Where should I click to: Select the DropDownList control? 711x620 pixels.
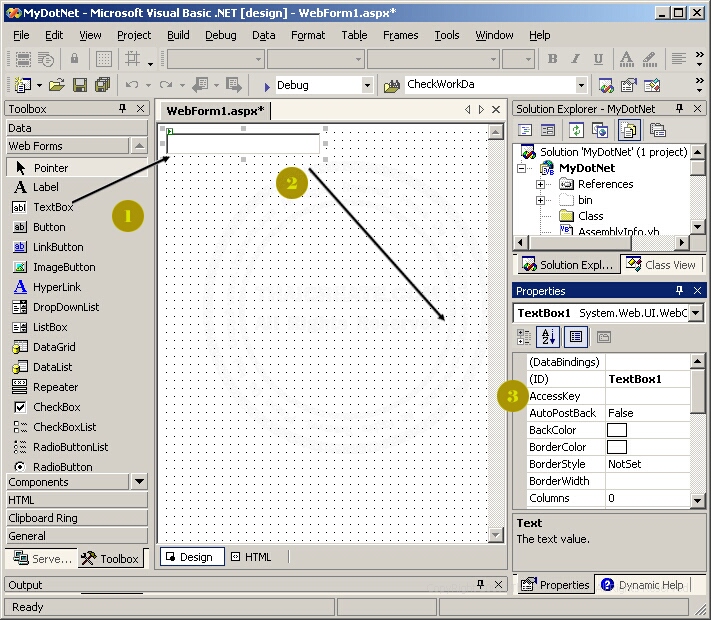[x=66, y=307]
